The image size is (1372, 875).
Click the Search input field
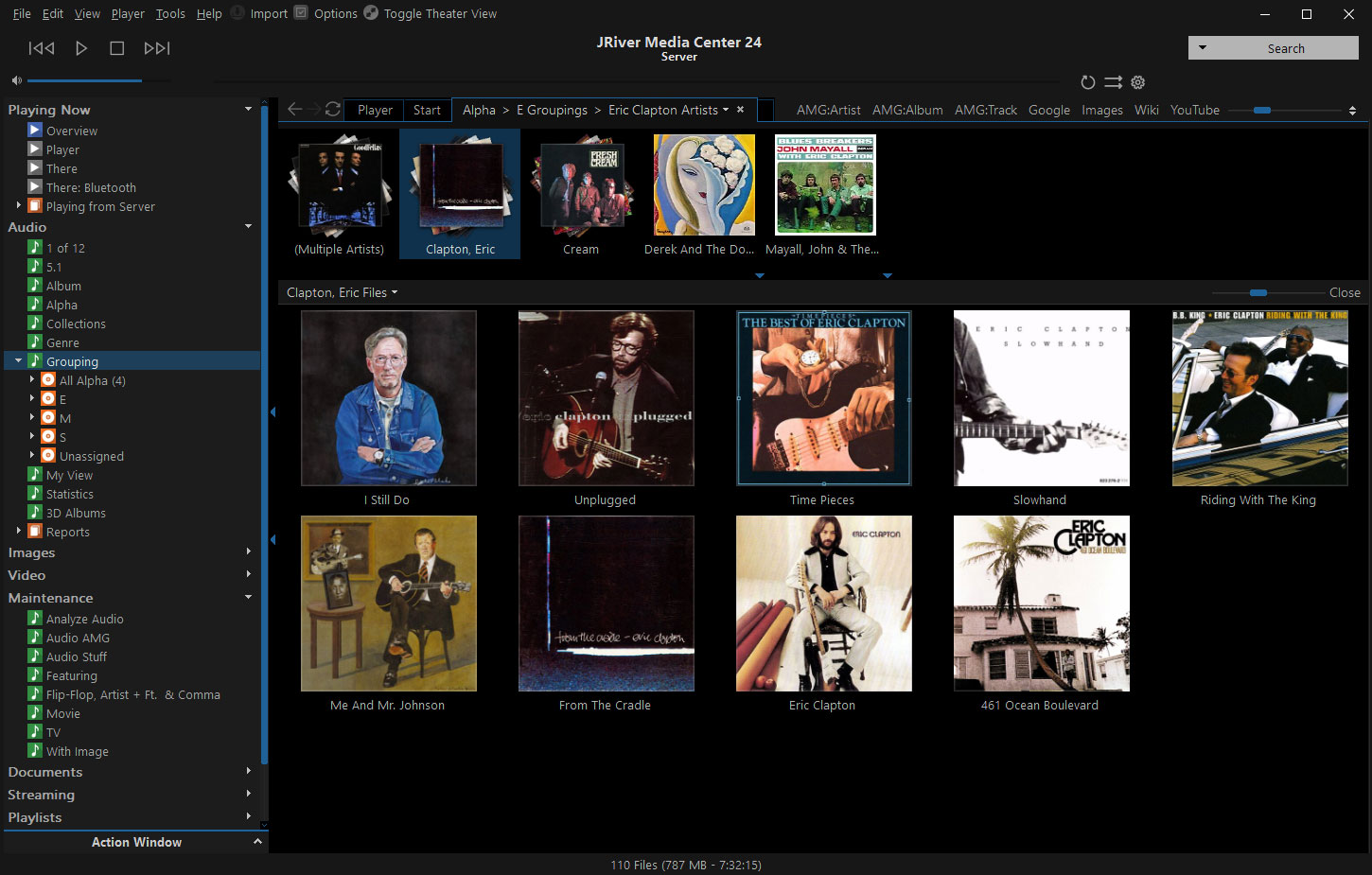click(x=1287, y=48)
